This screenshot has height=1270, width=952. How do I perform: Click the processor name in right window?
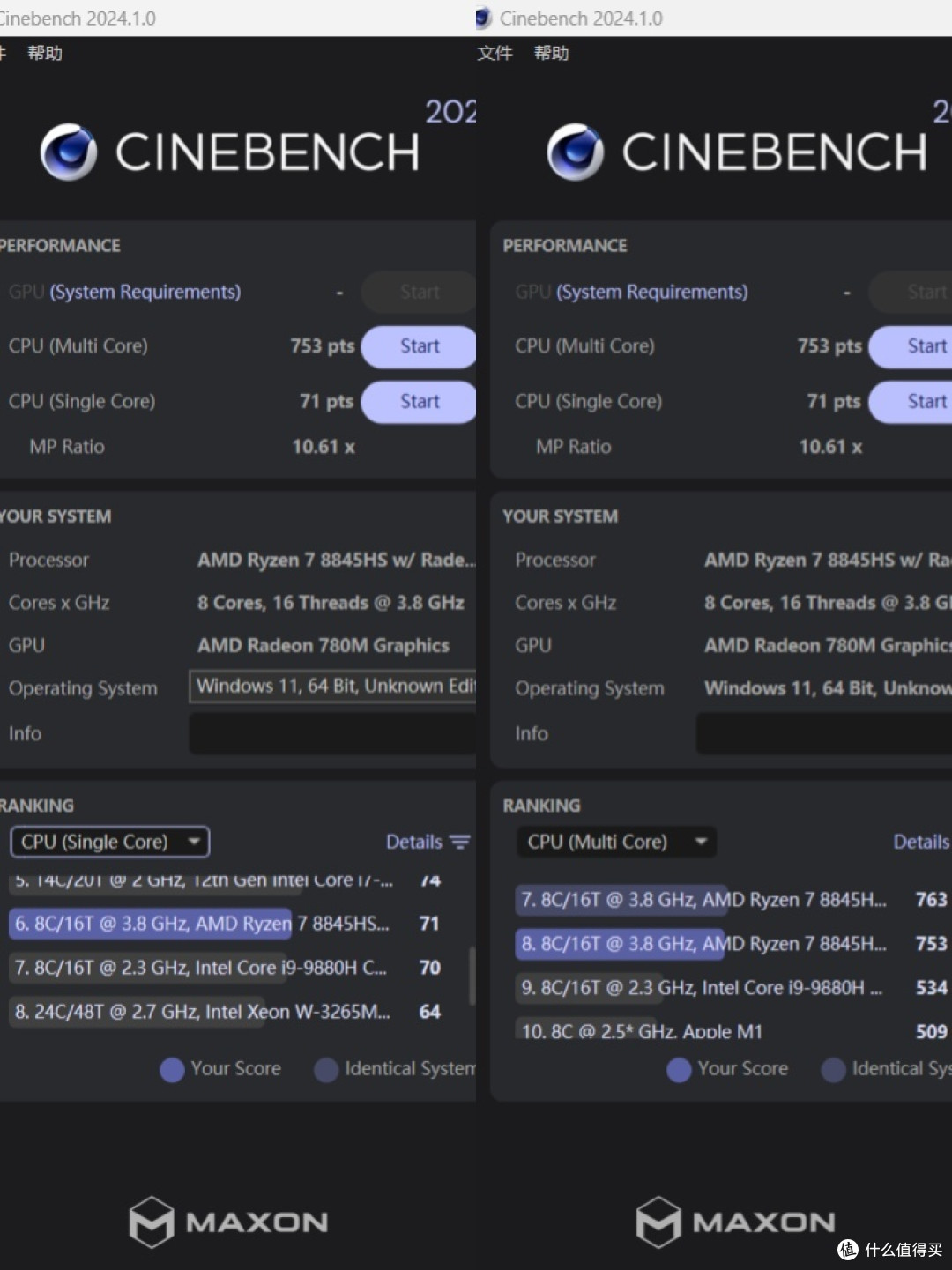pos(827,561)
